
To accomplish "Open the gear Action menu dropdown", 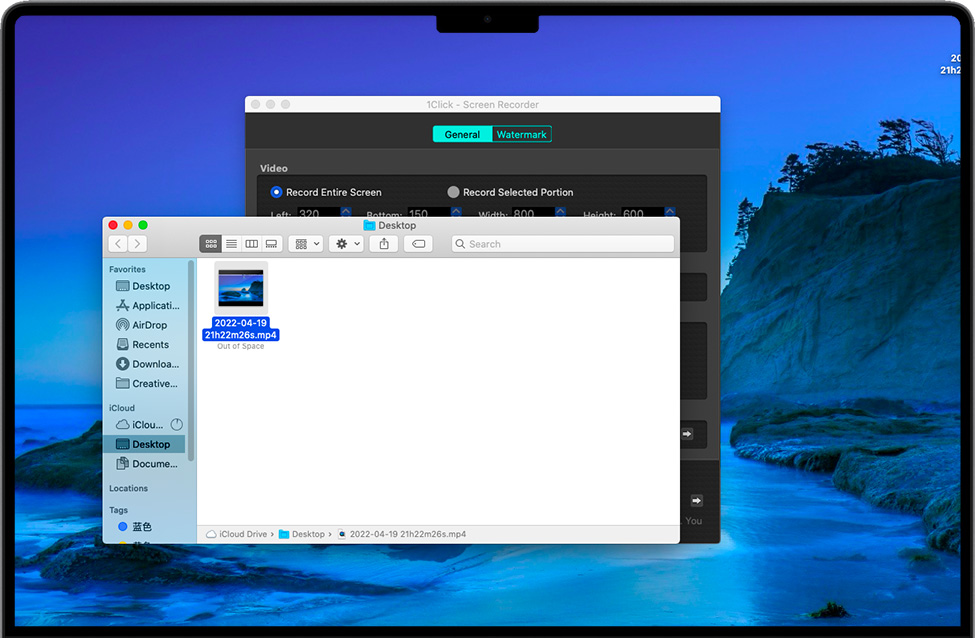I will click(x=347, y=244).
